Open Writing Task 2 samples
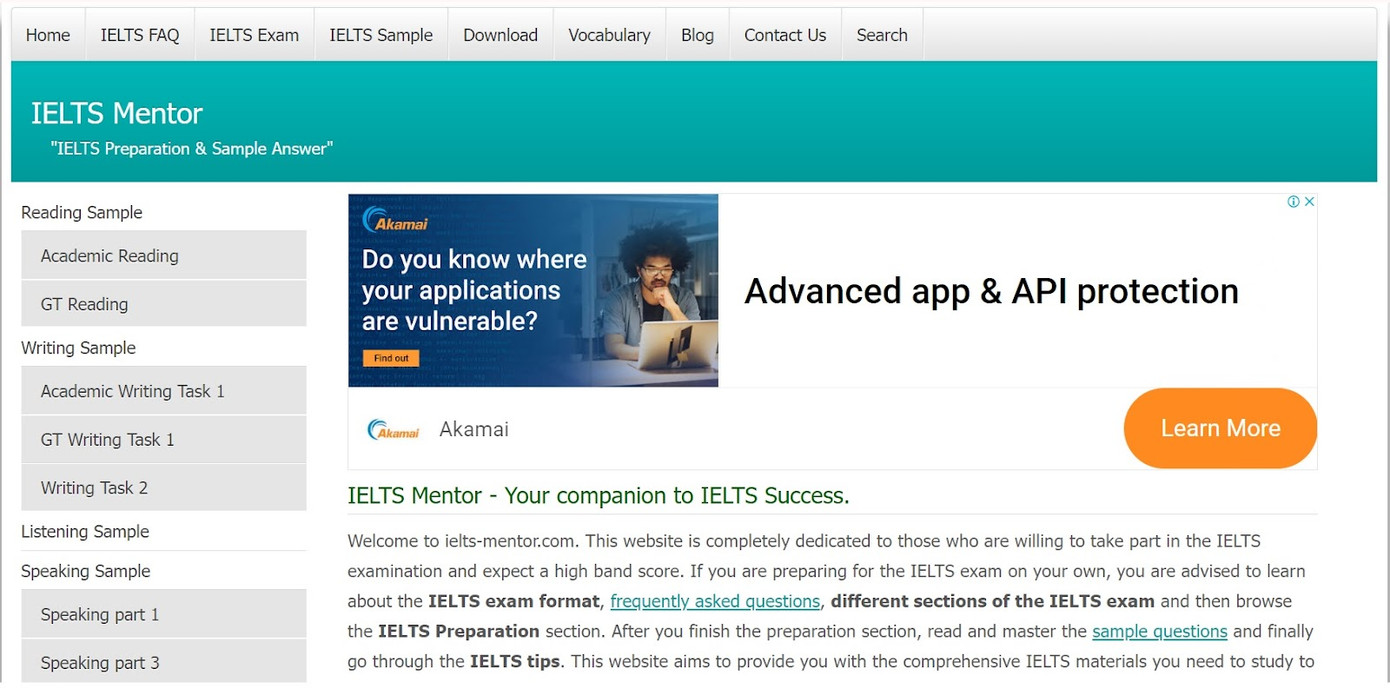 click(x=94, y=488)
